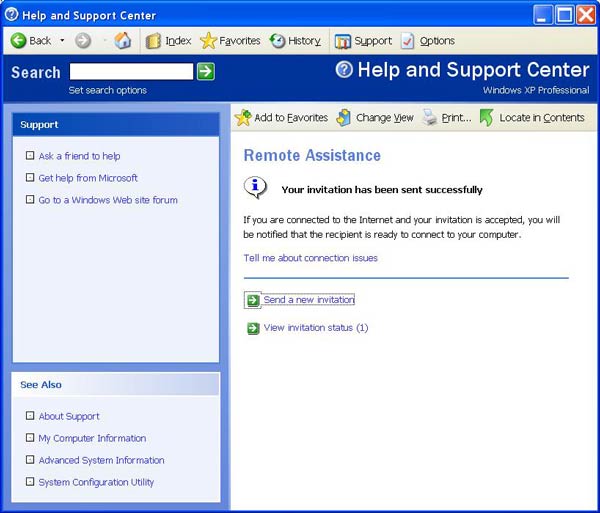
Task: Click the greyed Forward arrow icon
Action: pyautogui.click(x=83, y=41)
